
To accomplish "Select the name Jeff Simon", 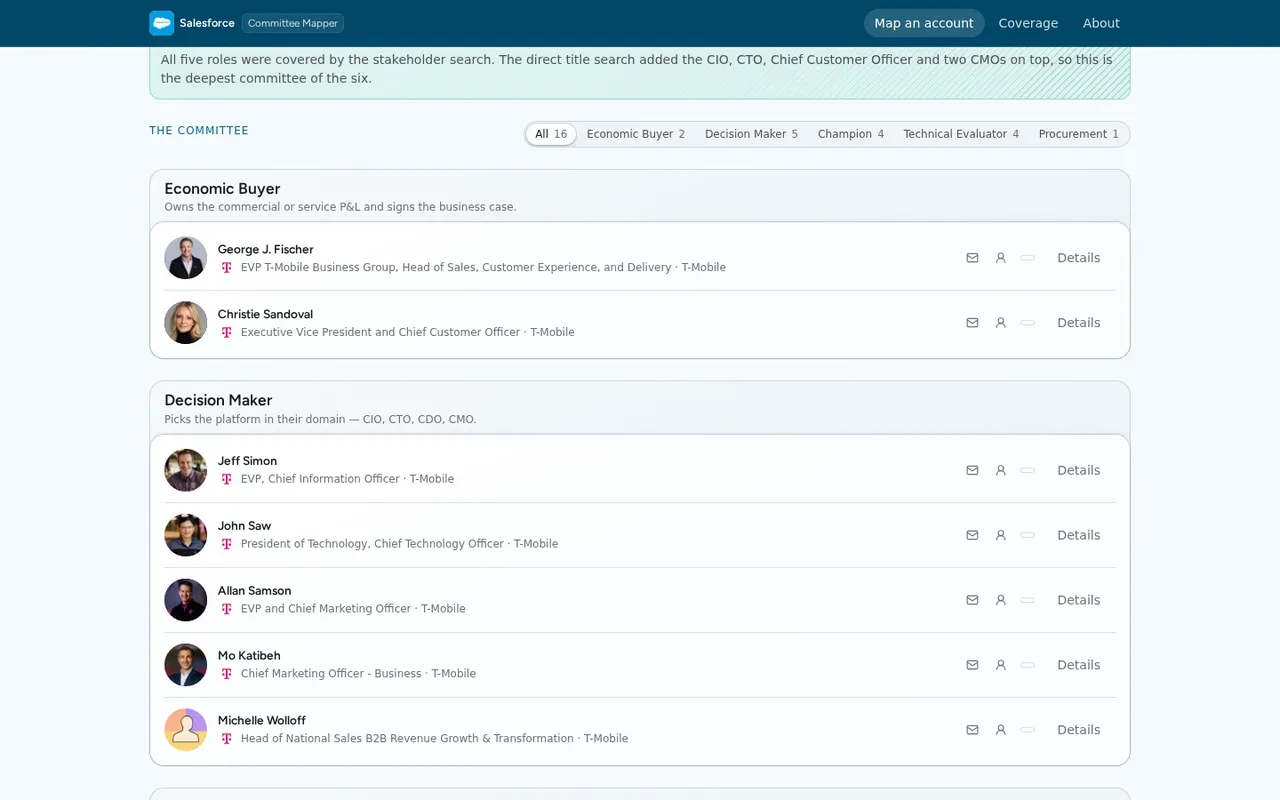I will pyautogui.click(x=247, y=461).
